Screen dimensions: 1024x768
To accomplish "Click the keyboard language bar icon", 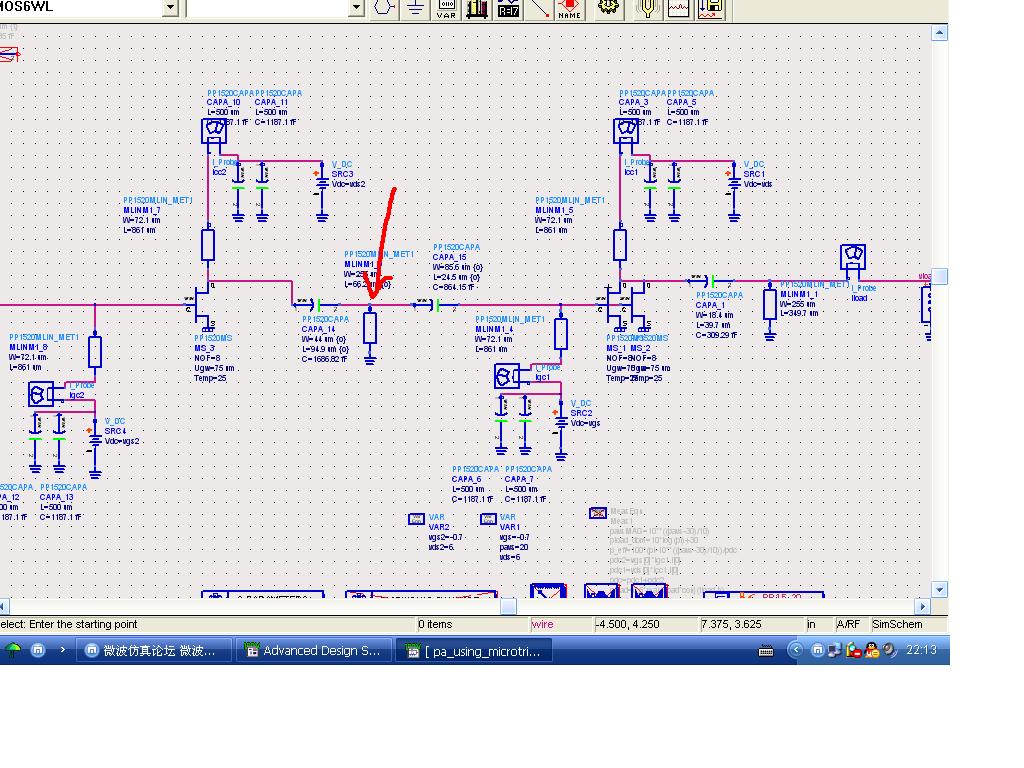I will tap(765, 650).
